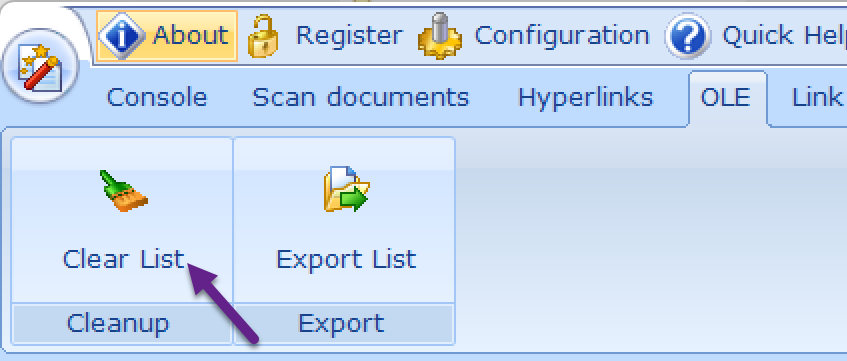
Task: Click the Quick Help question mark icon
Action: click(x=688, y=36)
